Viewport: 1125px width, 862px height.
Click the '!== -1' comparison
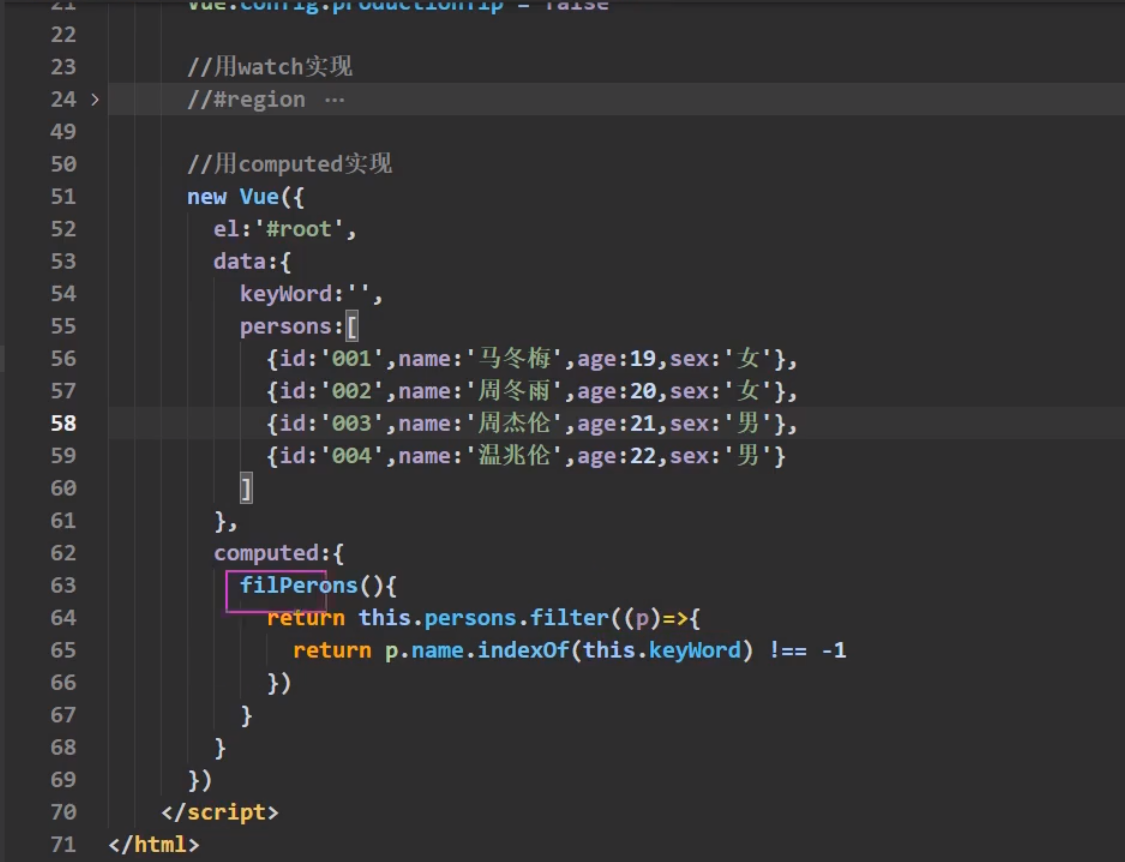[807, 650]
